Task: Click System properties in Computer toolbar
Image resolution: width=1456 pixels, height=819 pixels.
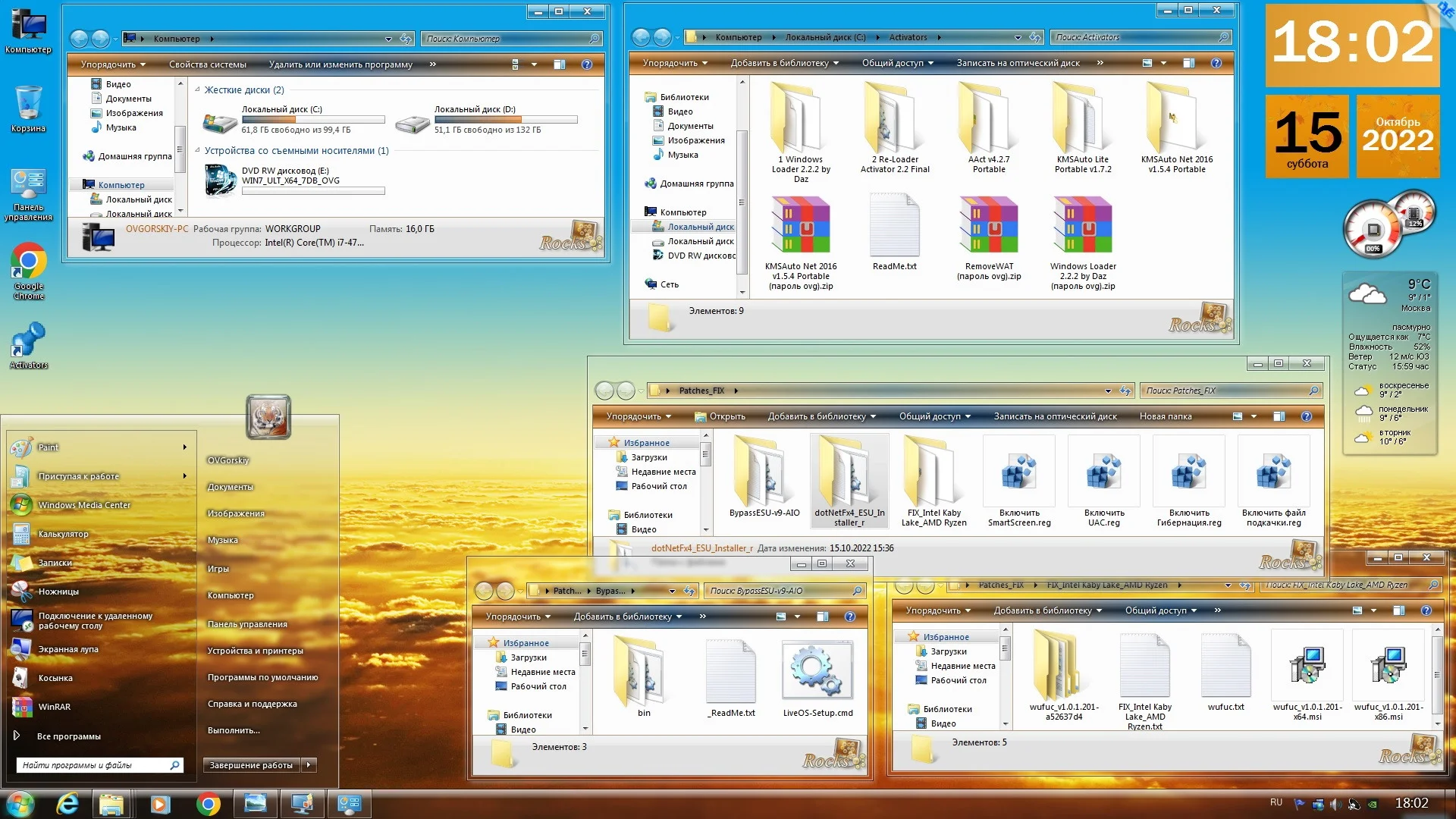Action: (207, 64)
